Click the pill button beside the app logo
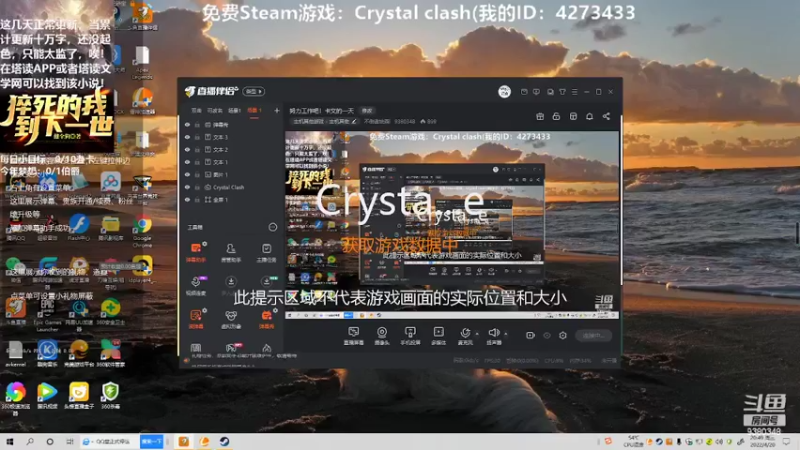Screen dimensions: 800x450 pyautogui.click(x=254, y=91)
